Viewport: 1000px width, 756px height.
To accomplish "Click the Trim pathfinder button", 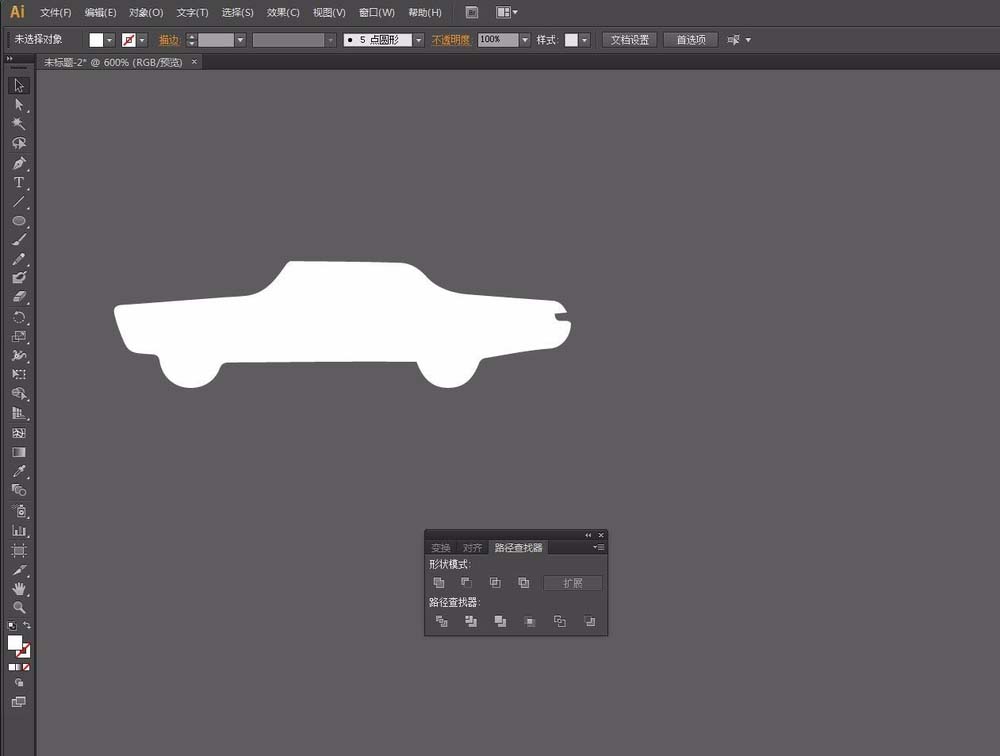I will pyautogui.click(x=471, y=621).
